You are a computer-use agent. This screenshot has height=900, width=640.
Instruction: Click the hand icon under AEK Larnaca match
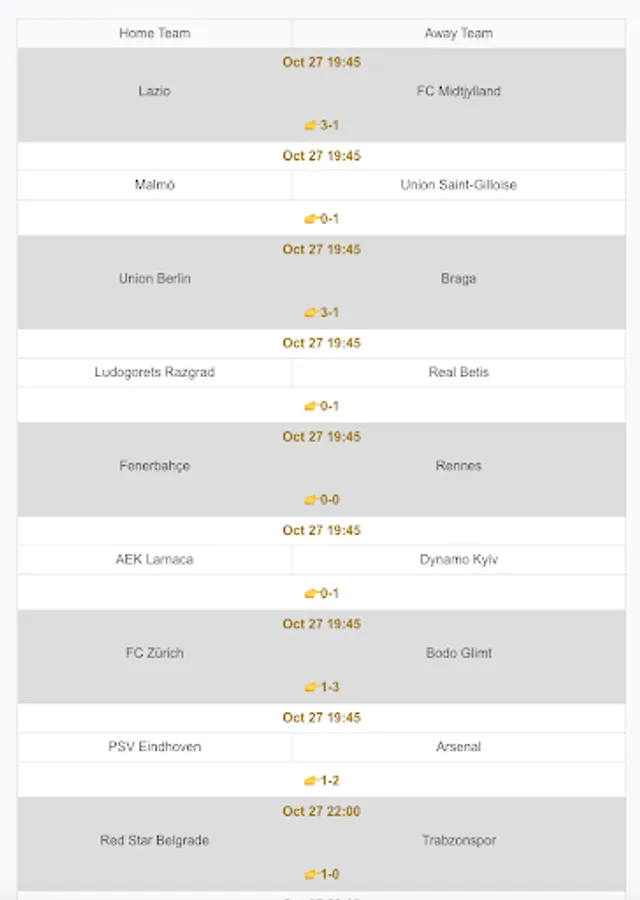(x=311, y=593)
